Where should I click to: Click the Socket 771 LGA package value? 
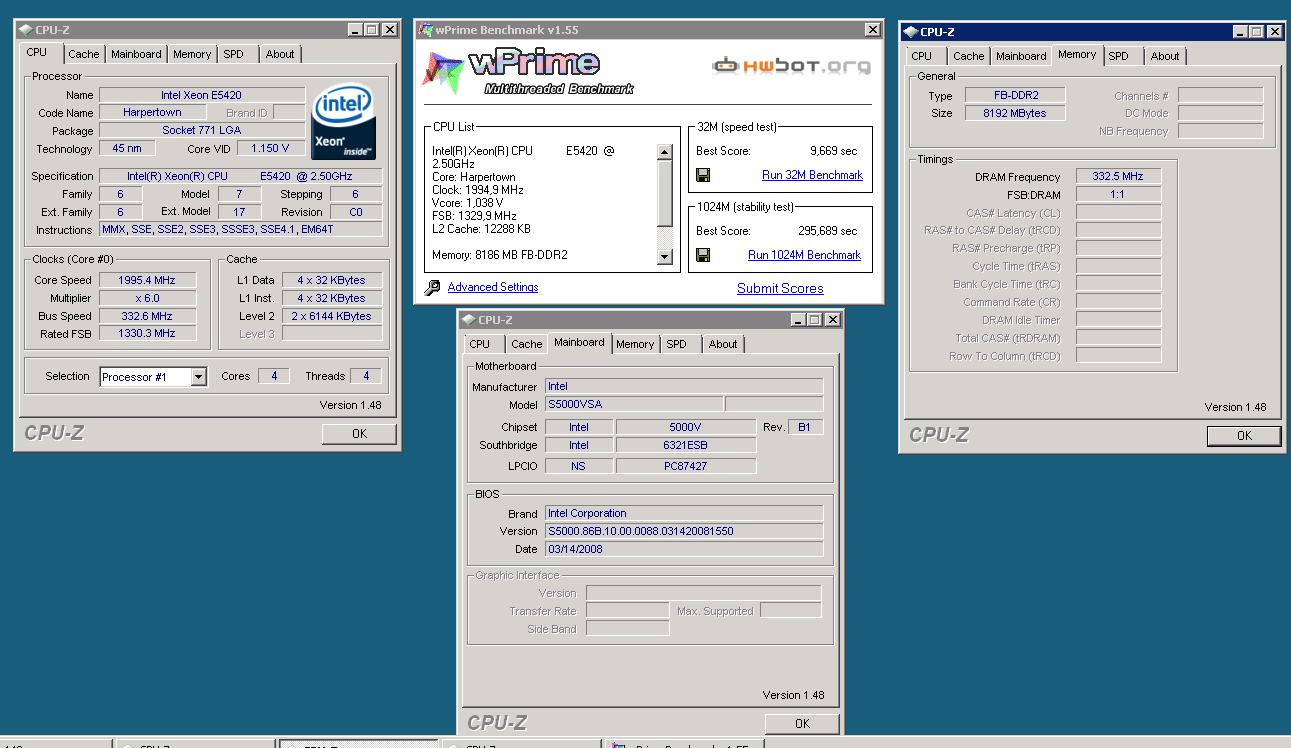202,131
